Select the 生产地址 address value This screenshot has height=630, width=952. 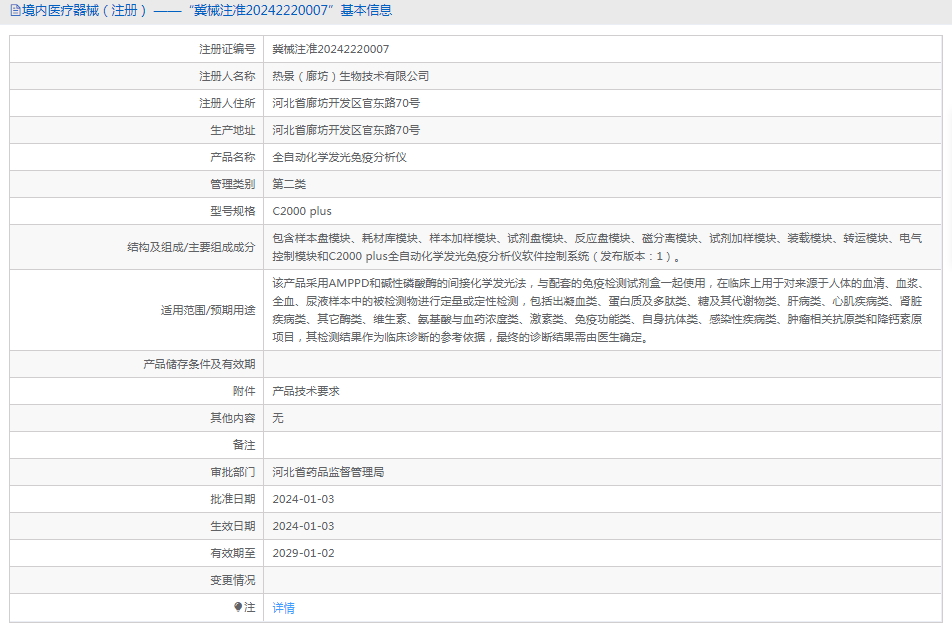click(x=346, y=130)
